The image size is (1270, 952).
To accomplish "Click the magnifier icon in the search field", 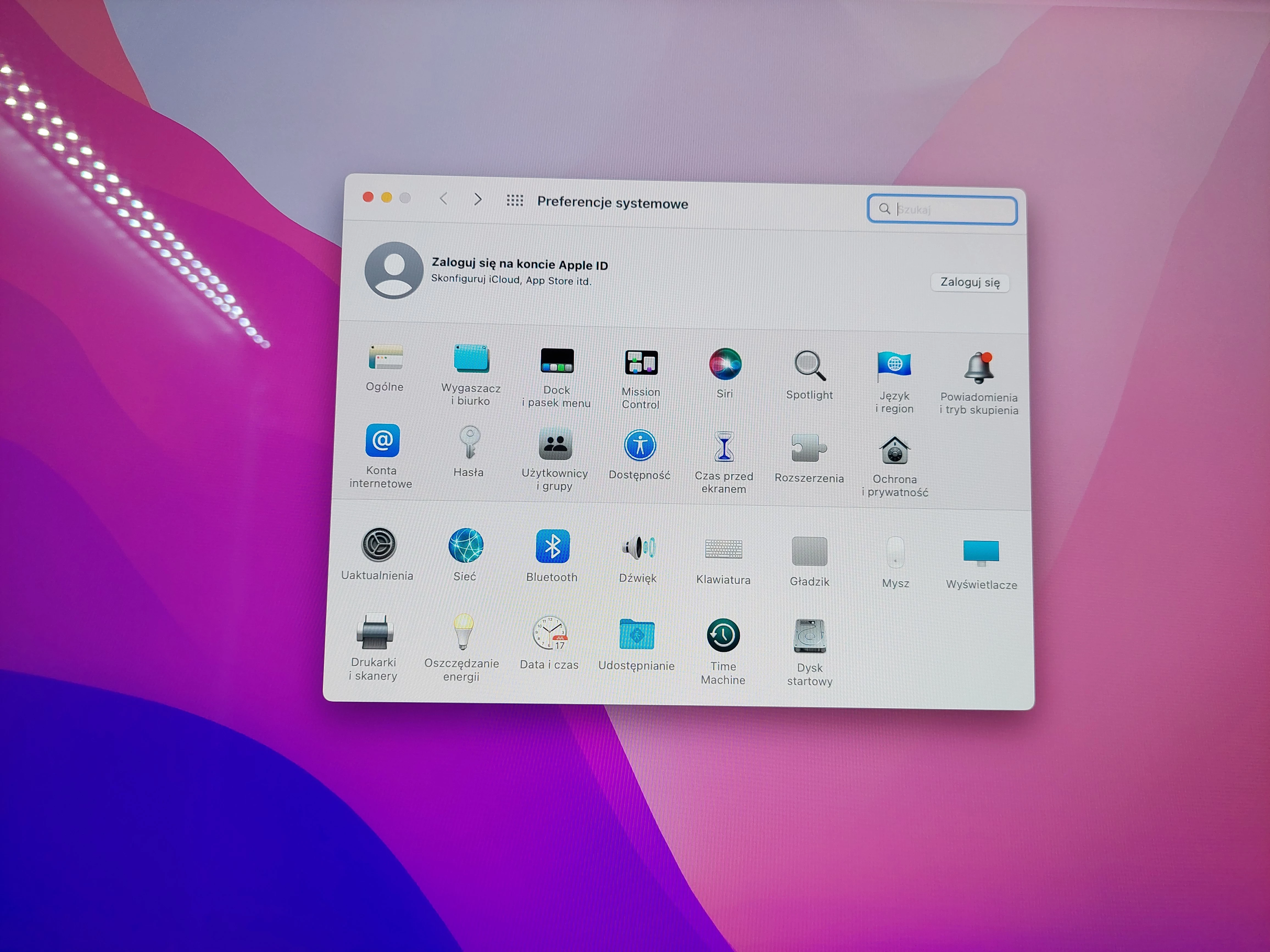I will click(885, 209).
